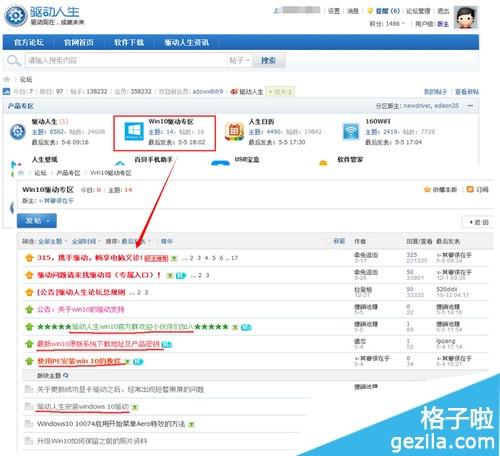Open thread 使用PE安装win 10的教程
This screenshot has width=500, height=456.
tap(79, 361)
